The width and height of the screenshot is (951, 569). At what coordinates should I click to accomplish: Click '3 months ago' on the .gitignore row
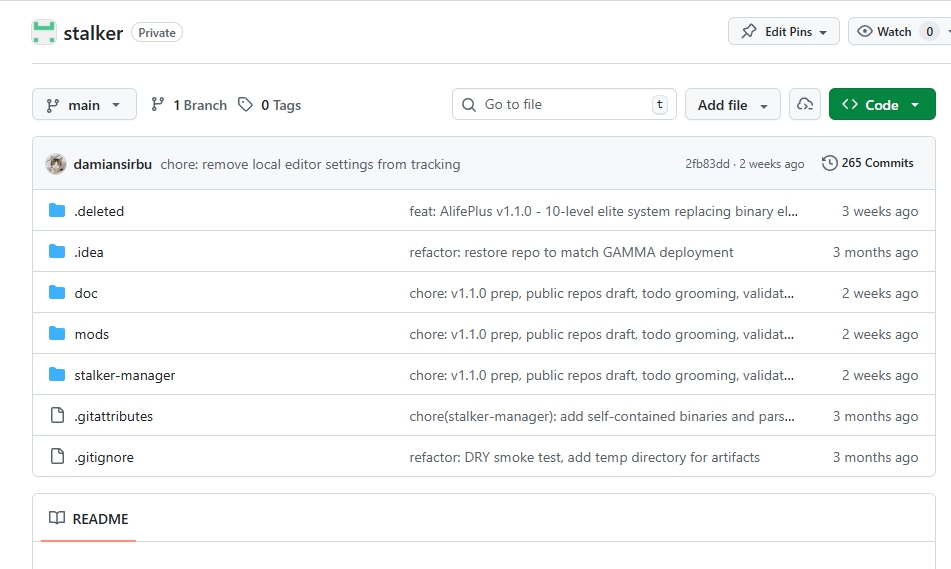tap(875, 457)
